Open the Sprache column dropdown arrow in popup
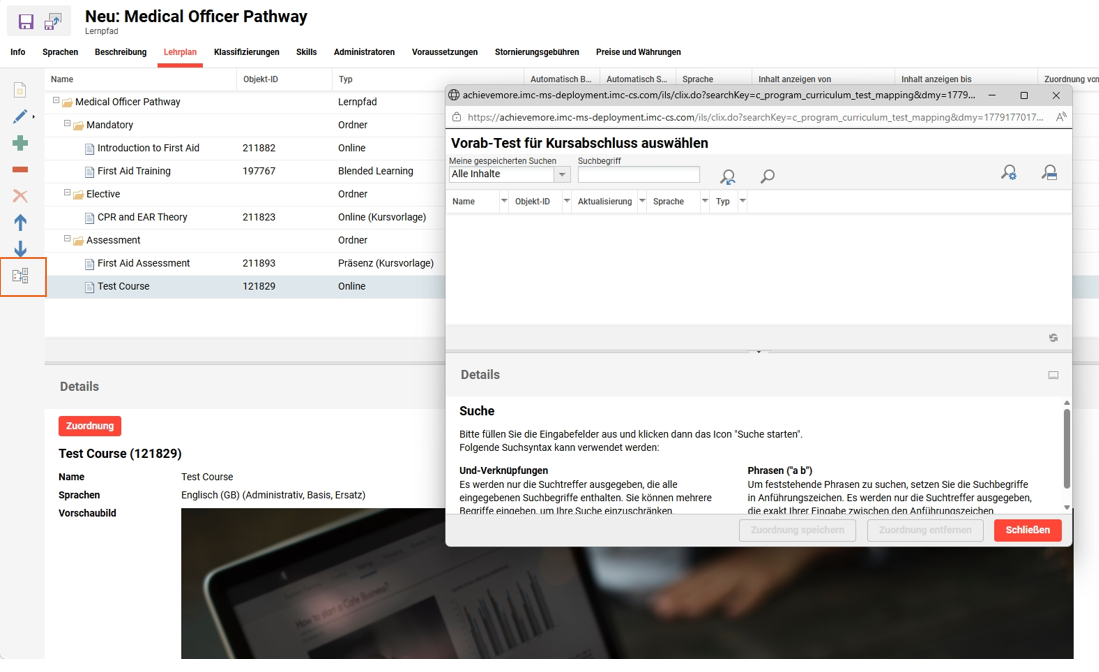The height and width of the screenshot is (672, 1099). [704, 201]
